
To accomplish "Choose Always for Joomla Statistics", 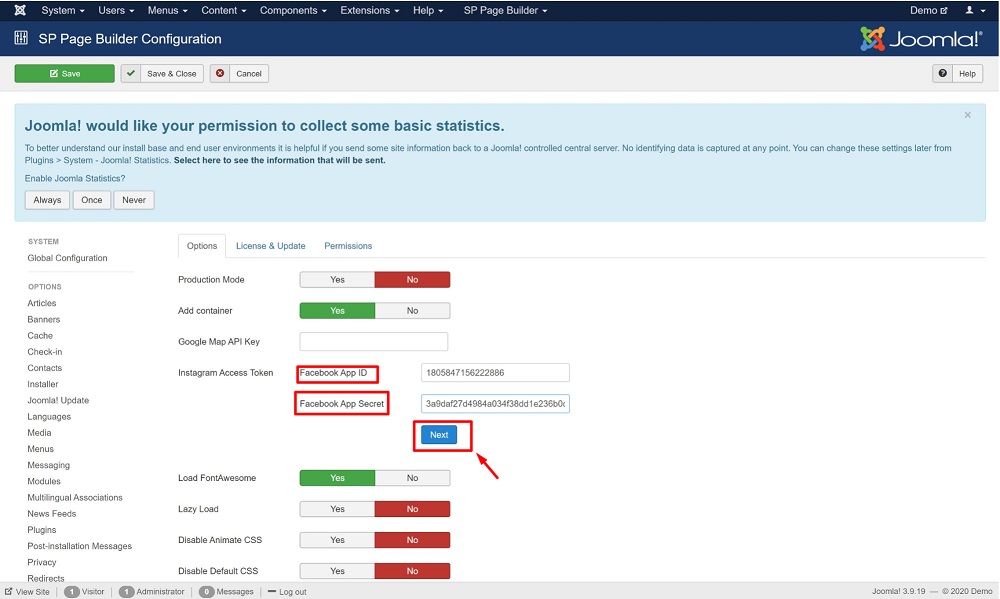I will (x=47, y=200).
